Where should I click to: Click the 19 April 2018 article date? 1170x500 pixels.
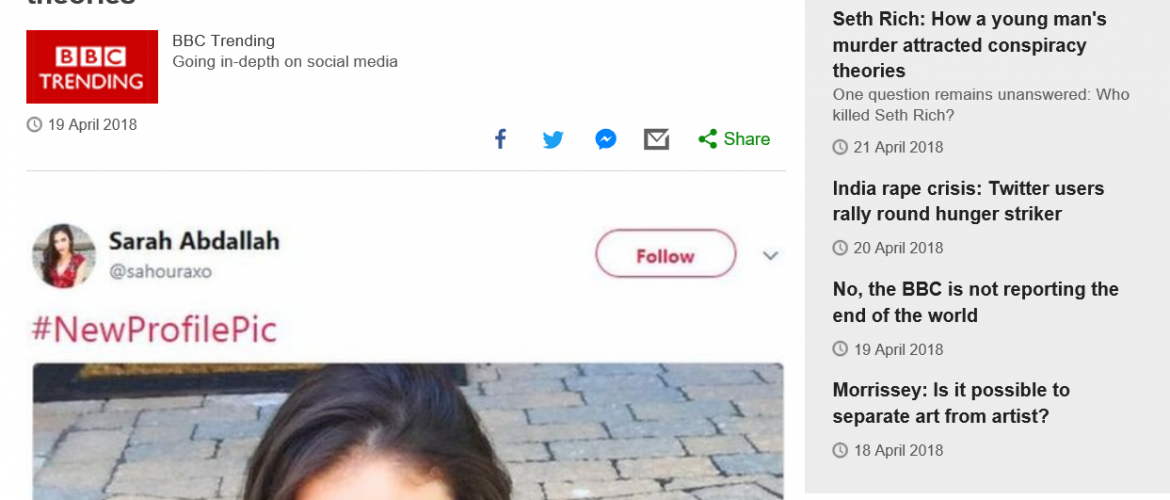point(92,125)
